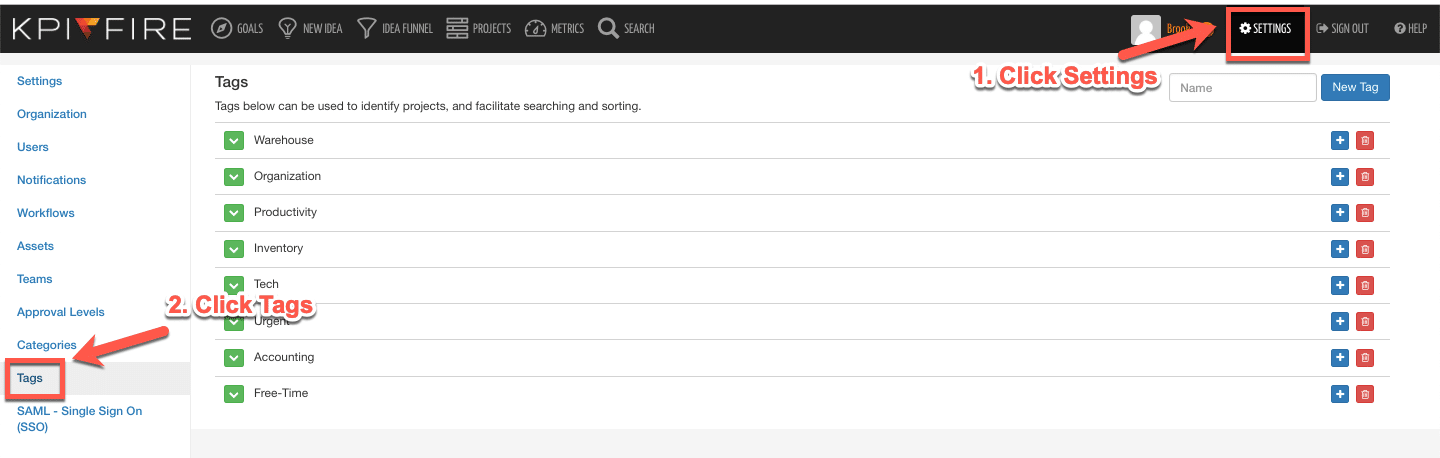Click Sign Out in the top bar
1440x458 pixels.
click(x=1342, y=29)
